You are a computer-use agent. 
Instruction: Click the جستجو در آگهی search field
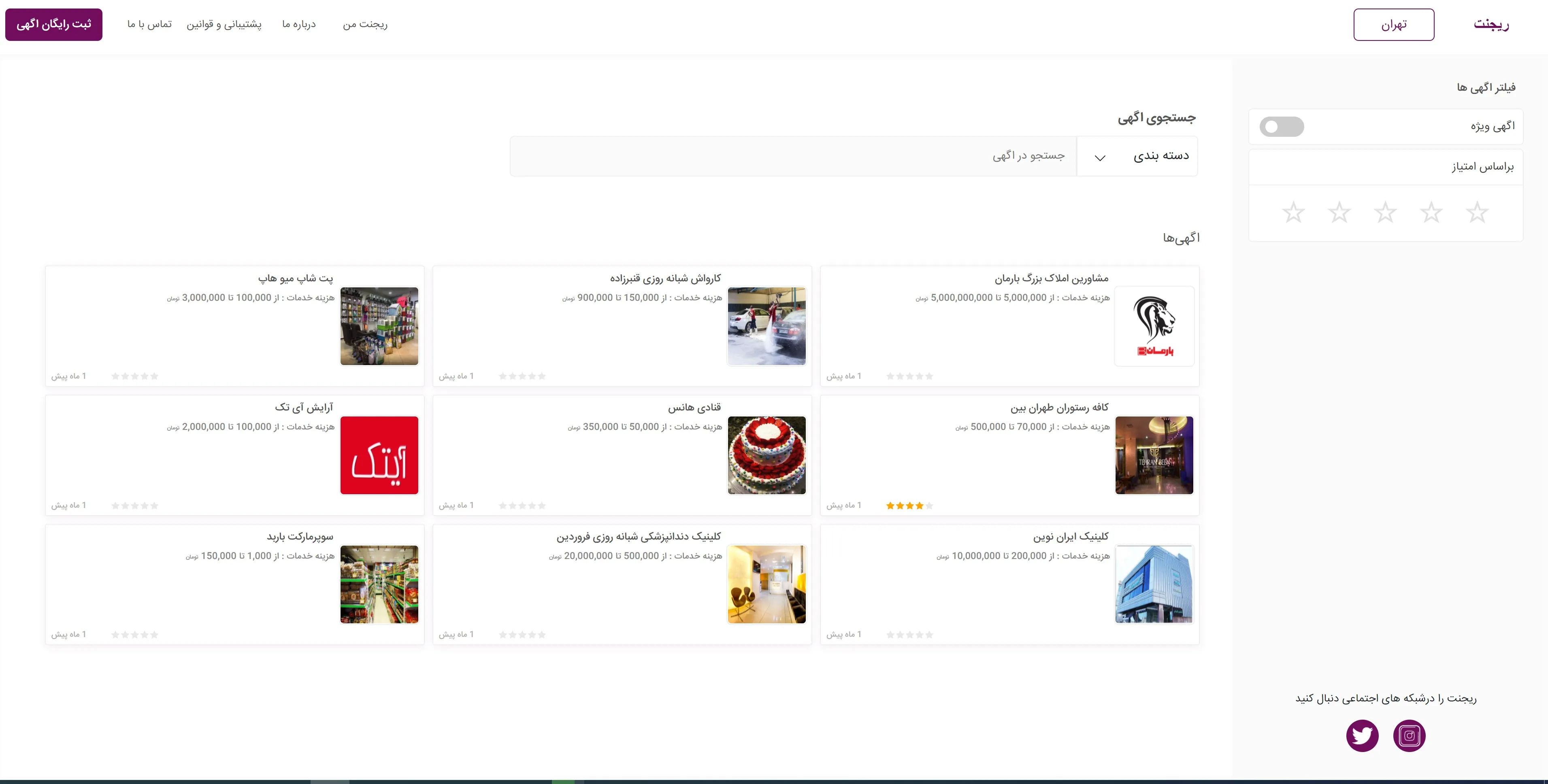[x=793, y=156]
